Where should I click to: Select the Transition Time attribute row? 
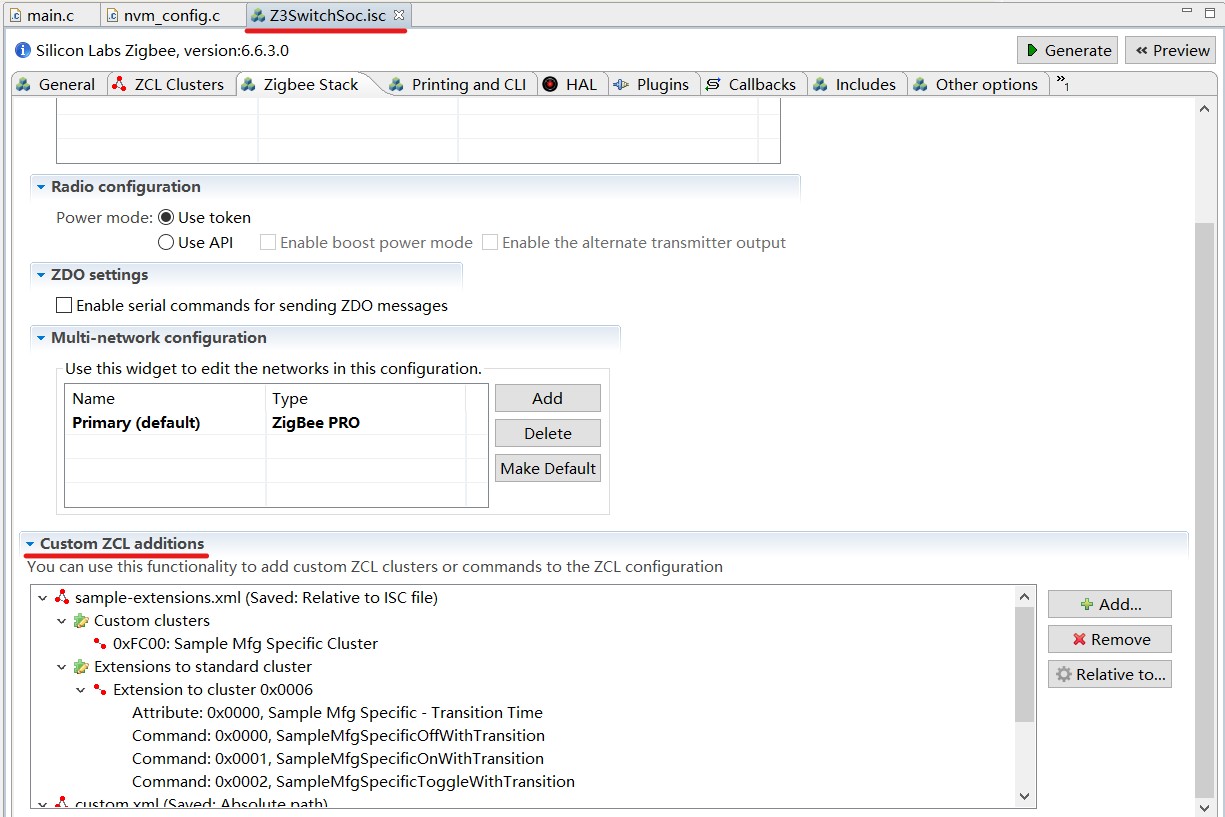click(x=337, y=713)
